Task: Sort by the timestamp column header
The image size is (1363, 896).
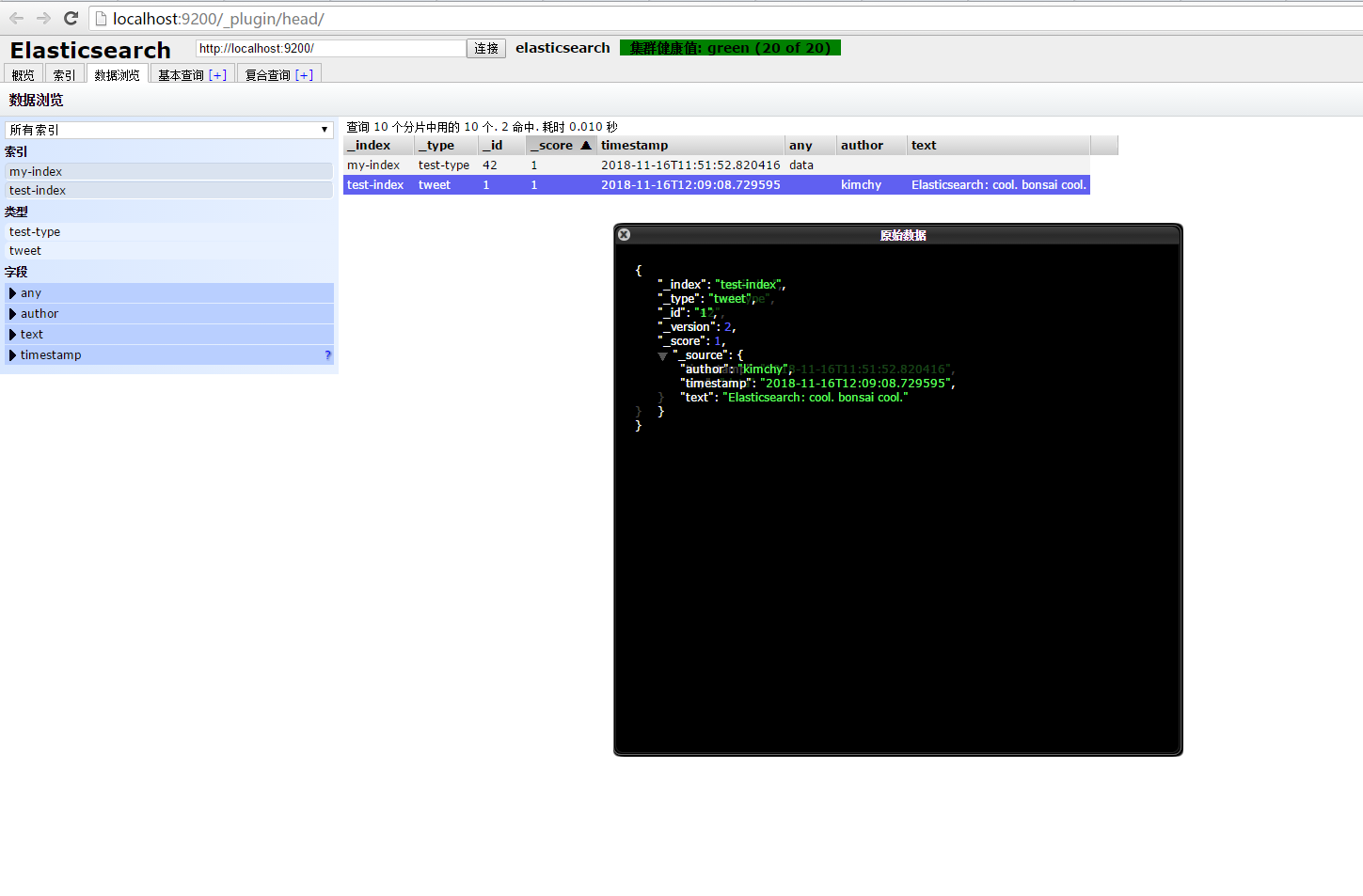Action: click(691, 145)
